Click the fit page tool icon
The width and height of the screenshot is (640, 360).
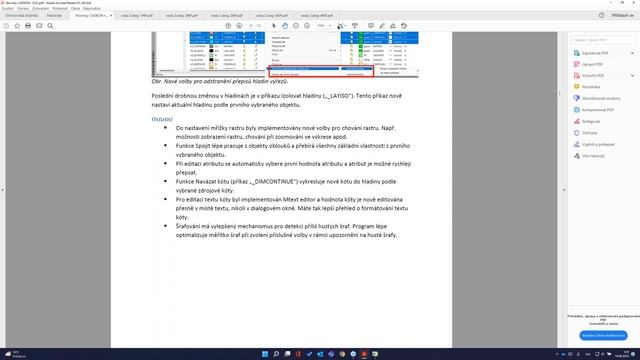340,26
